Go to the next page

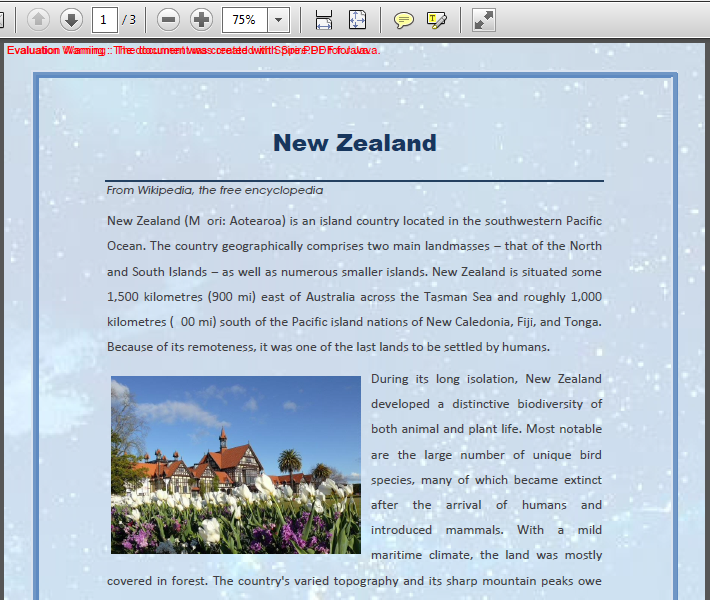point(71,19)
